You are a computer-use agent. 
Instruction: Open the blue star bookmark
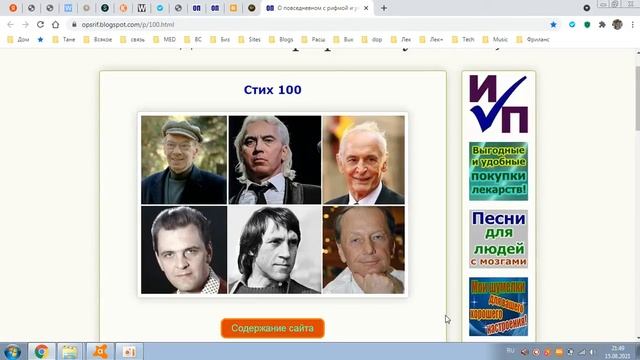40,40
